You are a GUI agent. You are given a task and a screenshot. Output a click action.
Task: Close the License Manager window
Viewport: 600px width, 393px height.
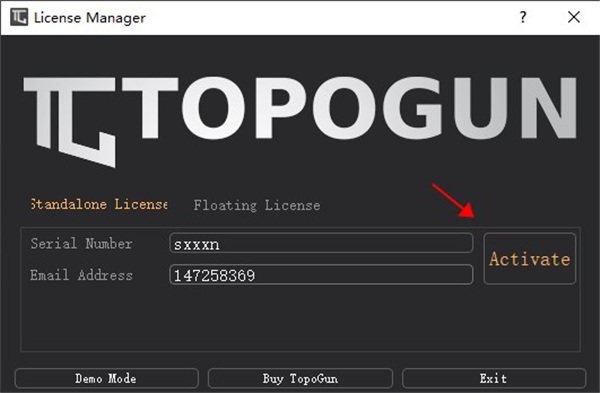(x=574, y=17)
